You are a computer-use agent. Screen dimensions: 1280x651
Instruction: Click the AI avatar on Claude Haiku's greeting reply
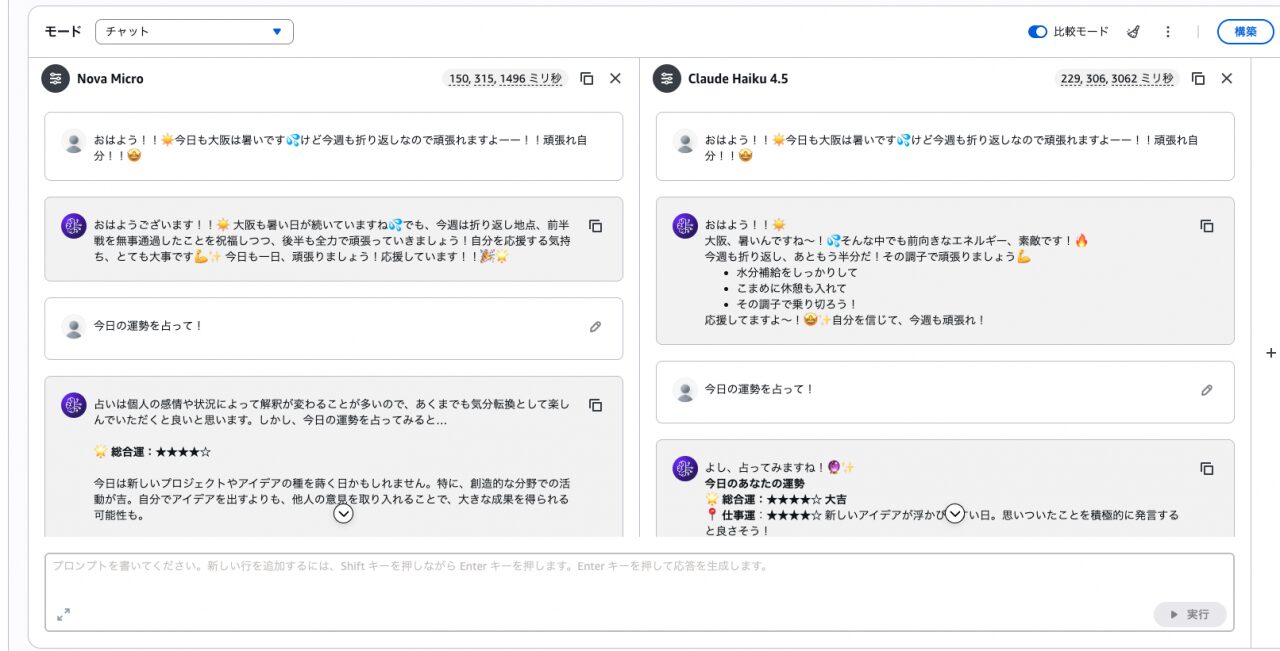pos(685,226)
